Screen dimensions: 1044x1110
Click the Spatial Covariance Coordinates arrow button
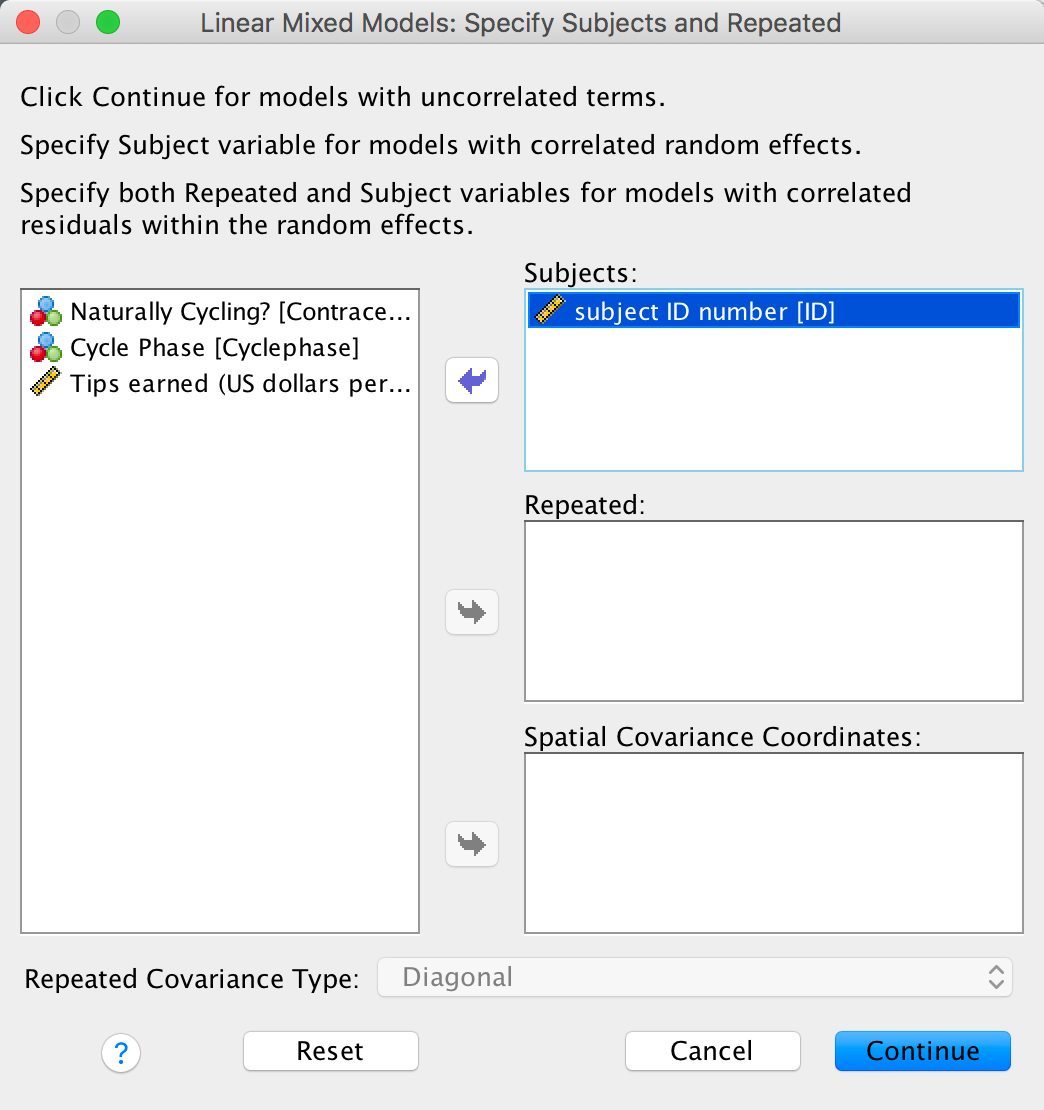(472, 843)
